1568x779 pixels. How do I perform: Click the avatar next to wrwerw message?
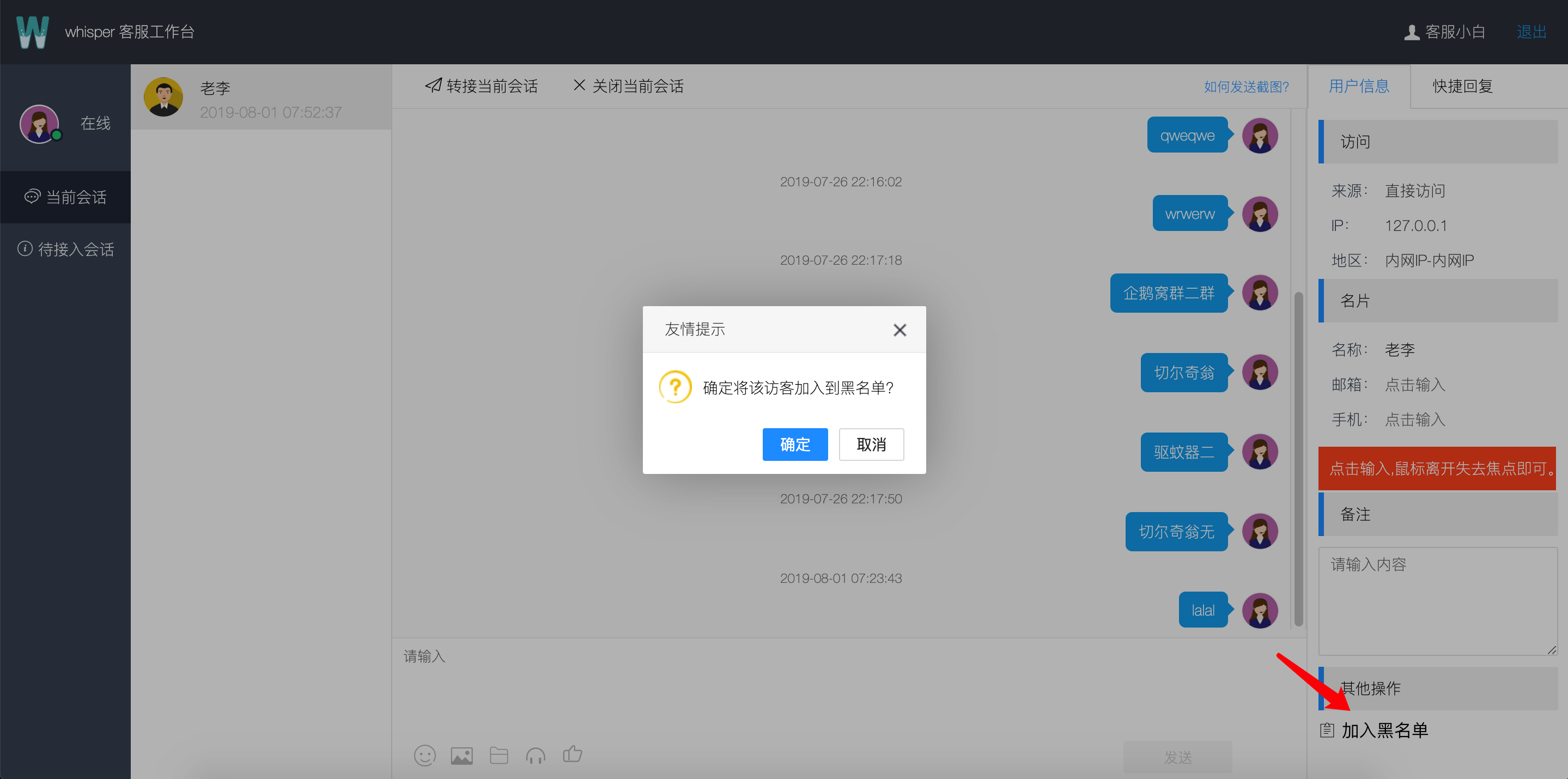pos(1260,214)
